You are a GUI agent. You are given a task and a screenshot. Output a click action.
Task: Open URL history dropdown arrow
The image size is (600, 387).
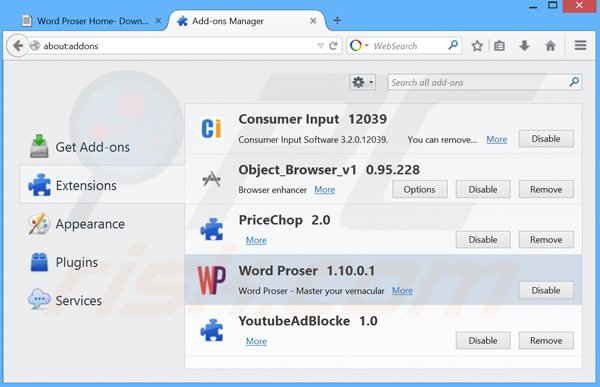click(321, 46)
